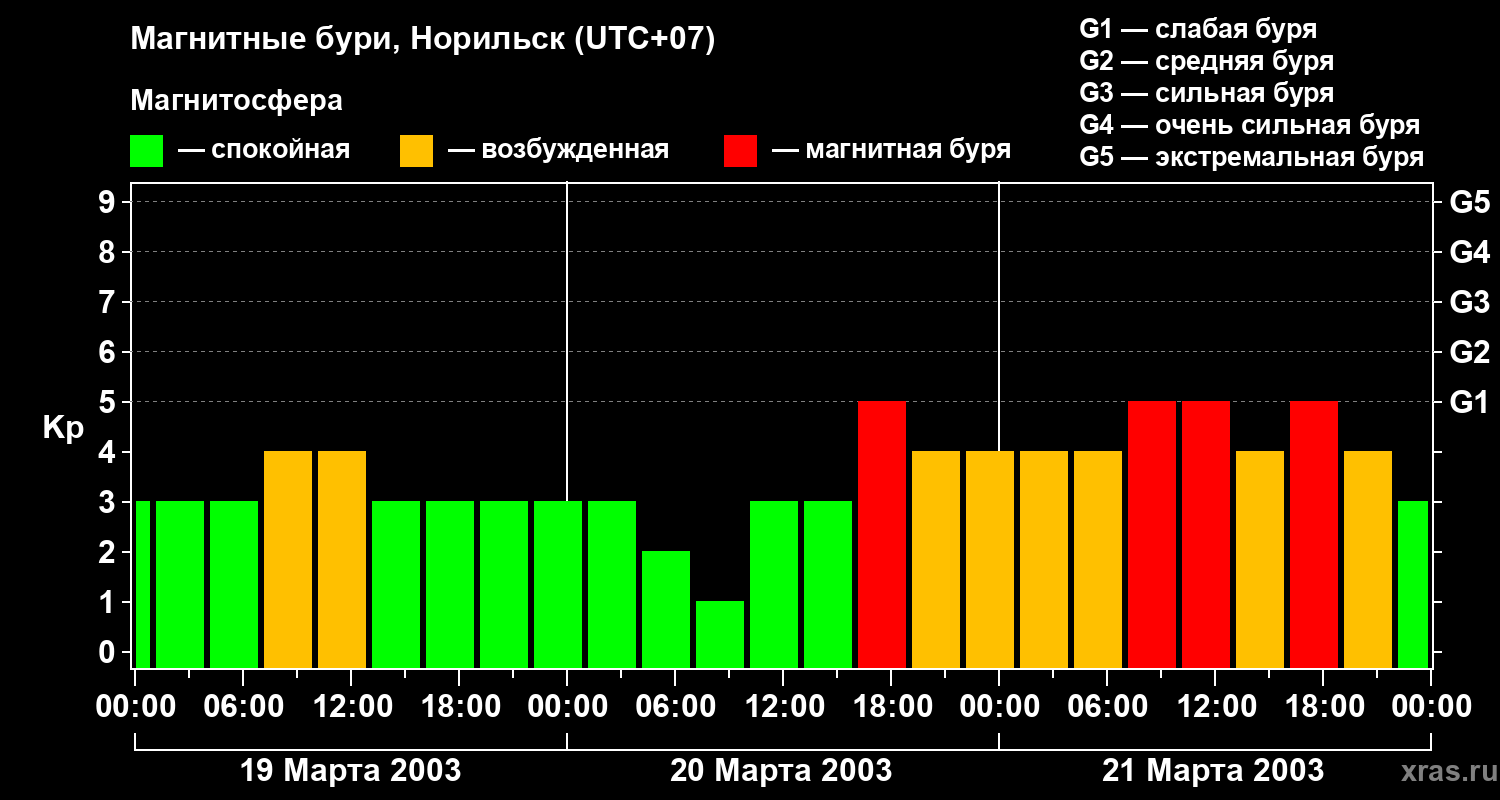Image resolution: width=1500 pixels, height=800 pixels.
Task: Select the green Kp 2 bar on 20 Марта
Action: pyautogui.click(x=666, y=609)
